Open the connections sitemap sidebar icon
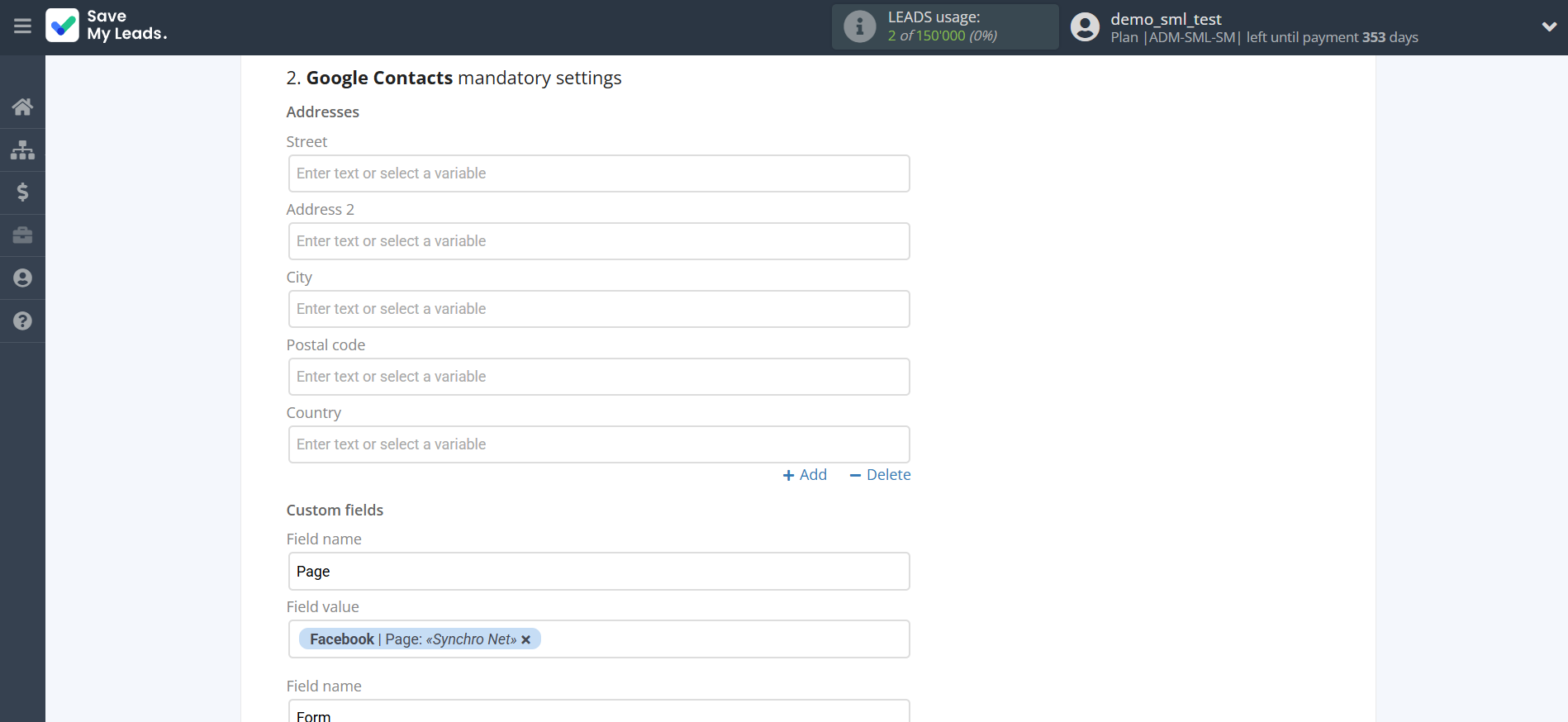This screenshot has width=1568, height=722. (22, 150)
